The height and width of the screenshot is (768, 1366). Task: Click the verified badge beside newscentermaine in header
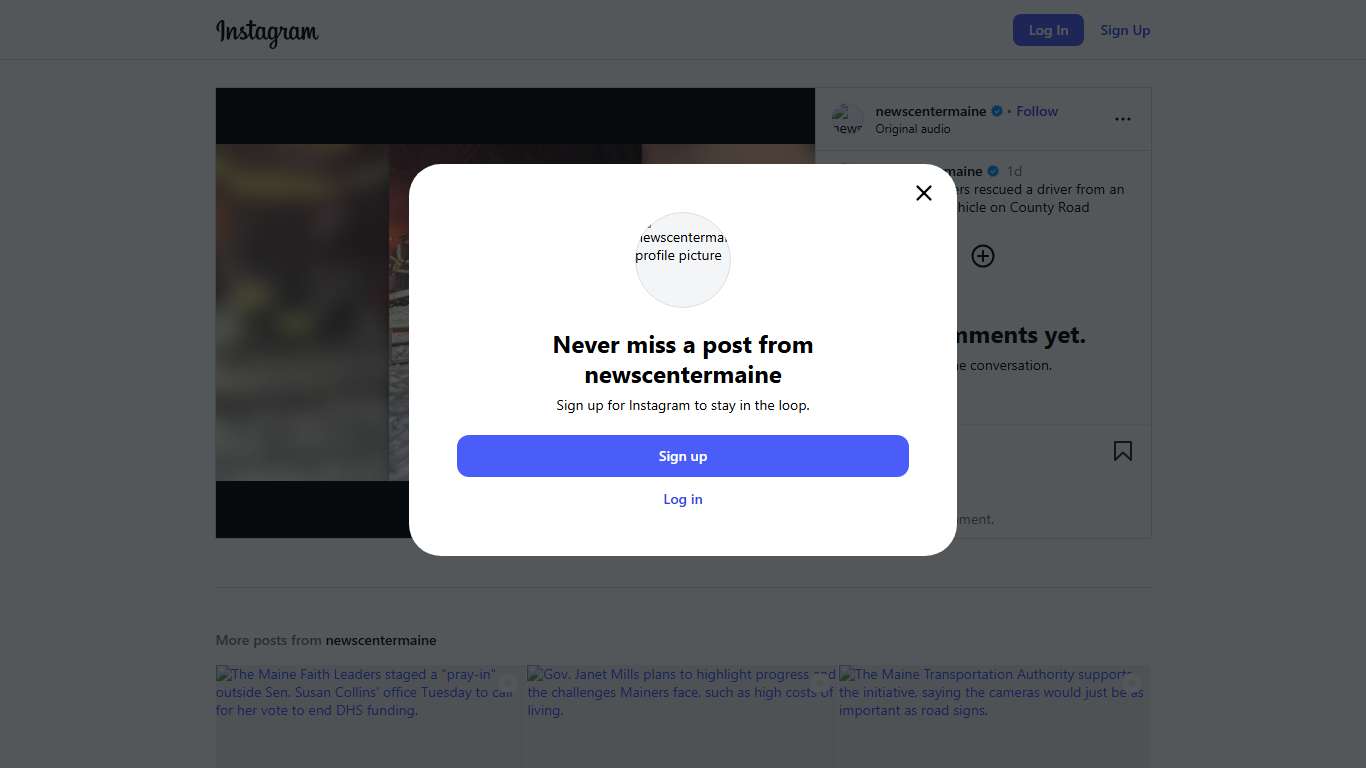pos(996,111)
